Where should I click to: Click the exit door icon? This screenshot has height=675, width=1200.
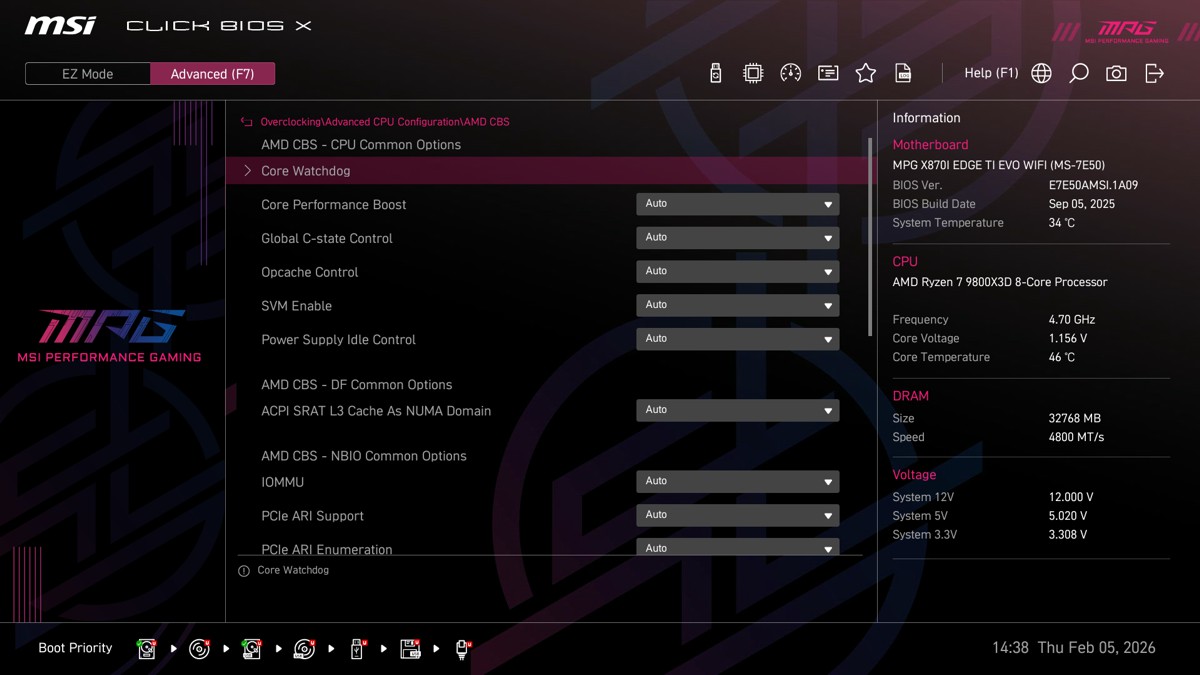(1154, 73)
